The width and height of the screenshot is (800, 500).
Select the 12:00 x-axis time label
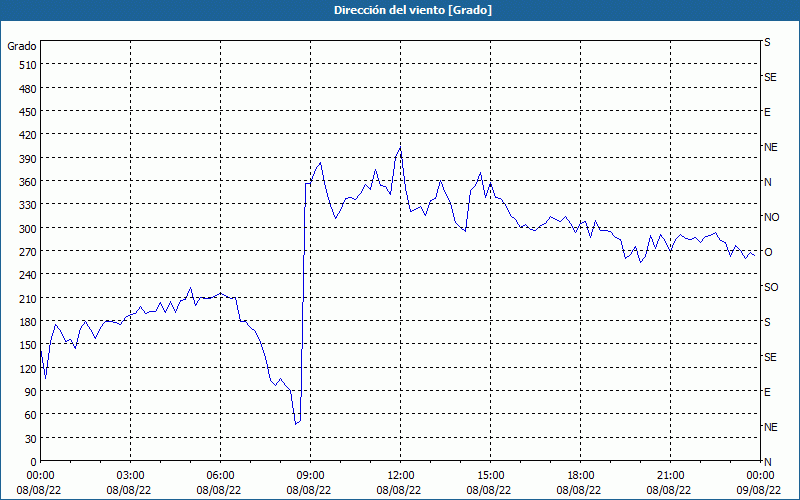coord(401,476)
